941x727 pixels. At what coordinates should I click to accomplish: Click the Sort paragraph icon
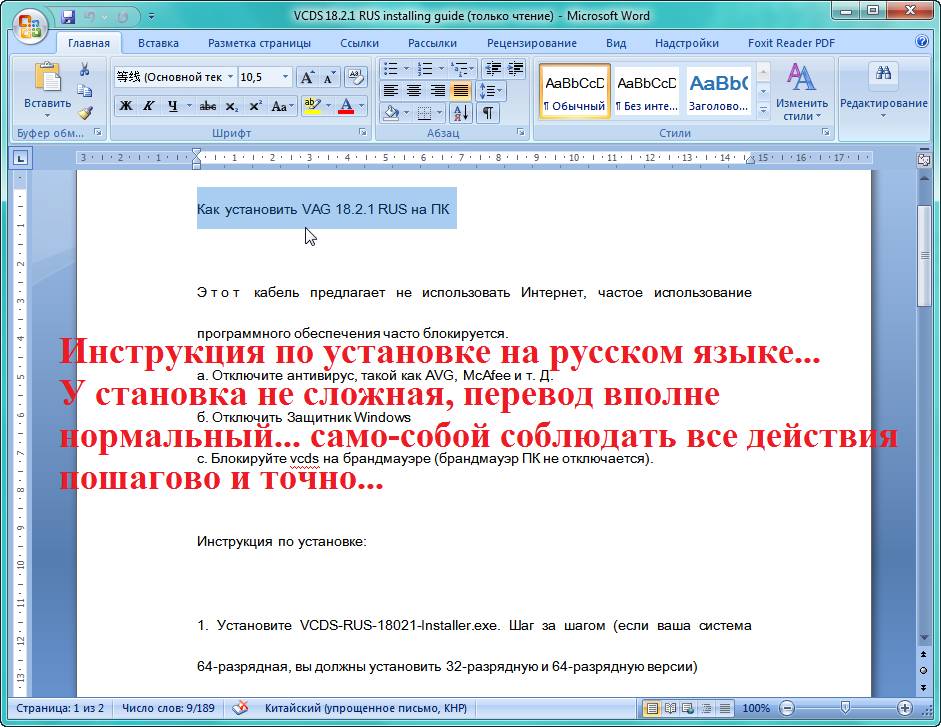pyautogui.click(x=461, y=113)
